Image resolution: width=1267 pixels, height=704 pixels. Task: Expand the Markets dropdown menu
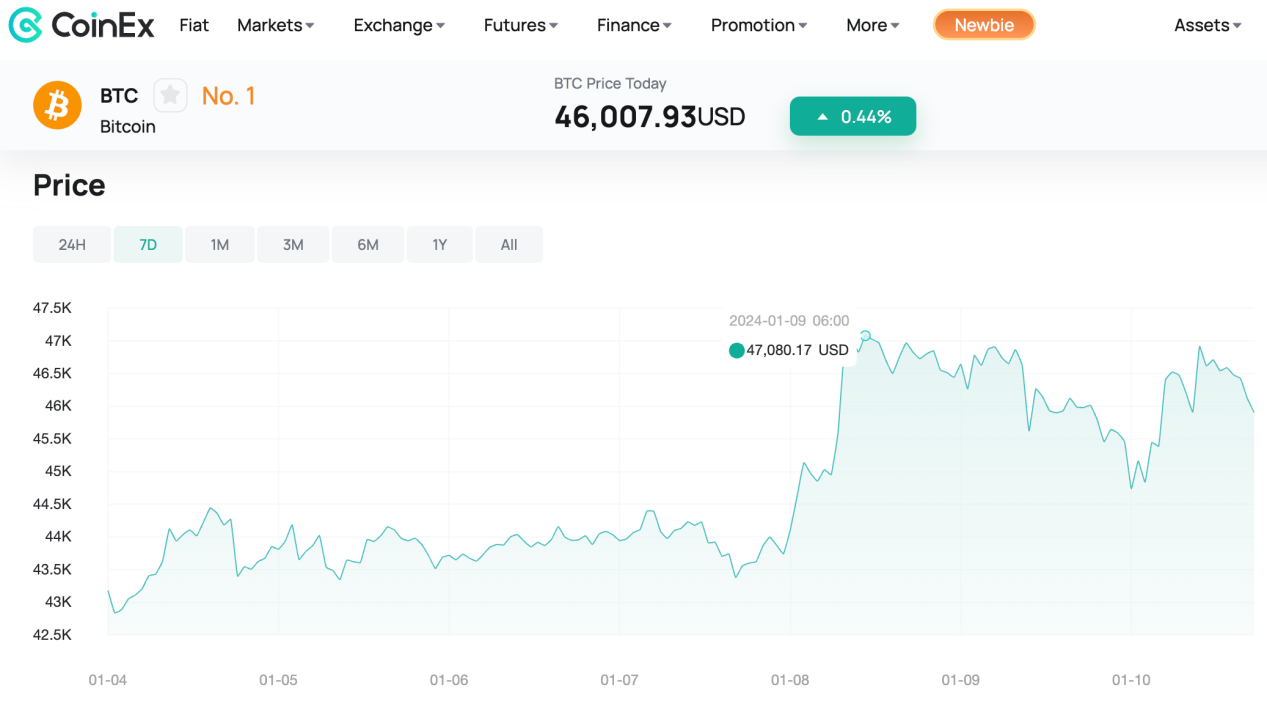point(275,25)
